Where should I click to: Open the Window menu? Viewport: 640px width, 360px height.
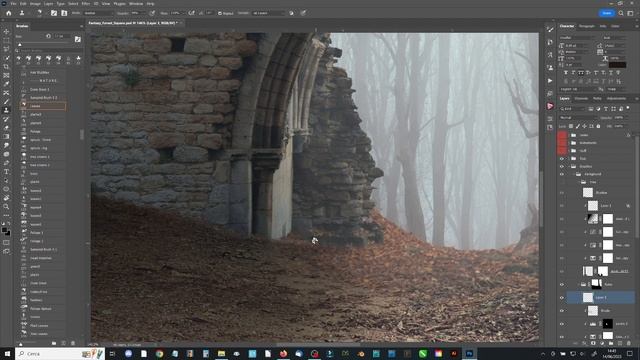(136, 3)
